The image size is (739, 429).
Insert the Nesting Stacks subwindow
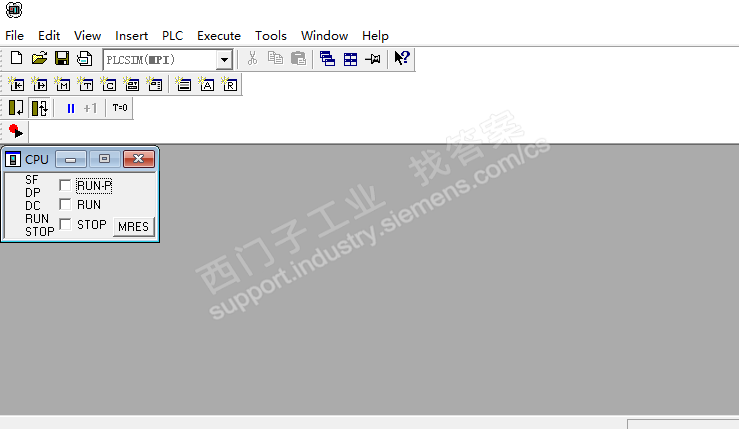click(183, 84)
